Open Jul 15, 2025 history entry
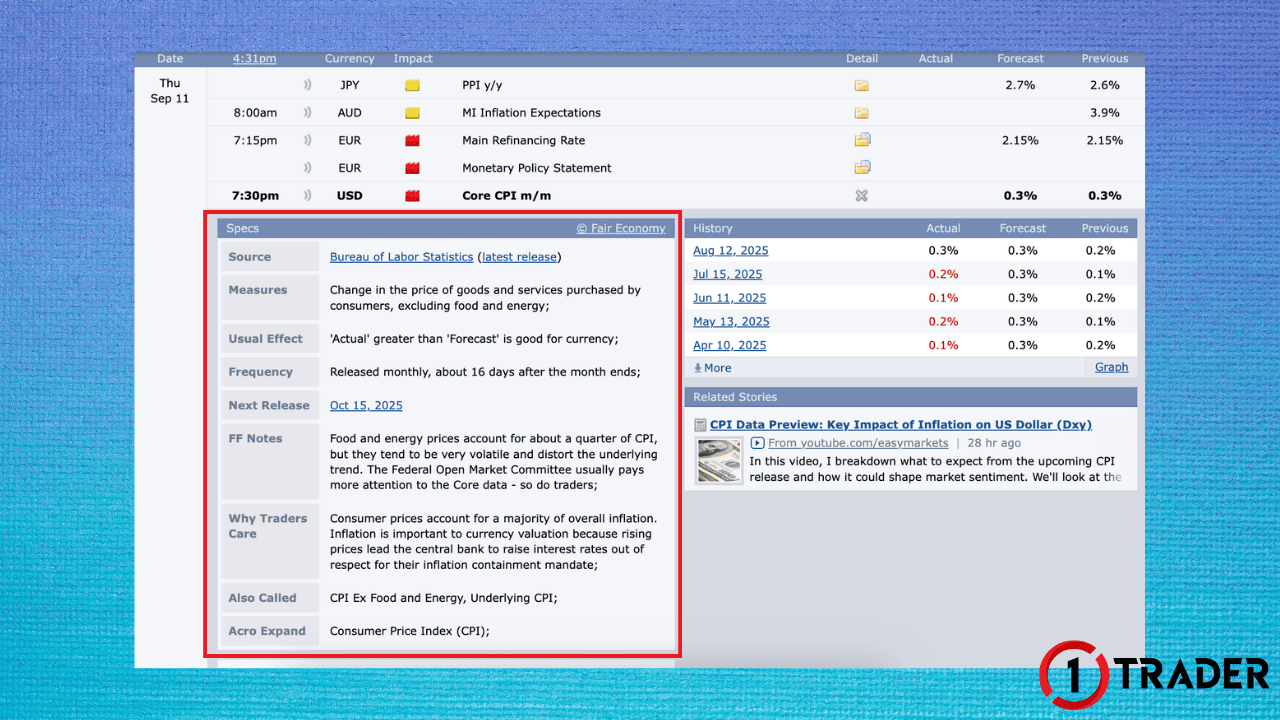Screen dimensions: 1280x720 pos(728,274)
